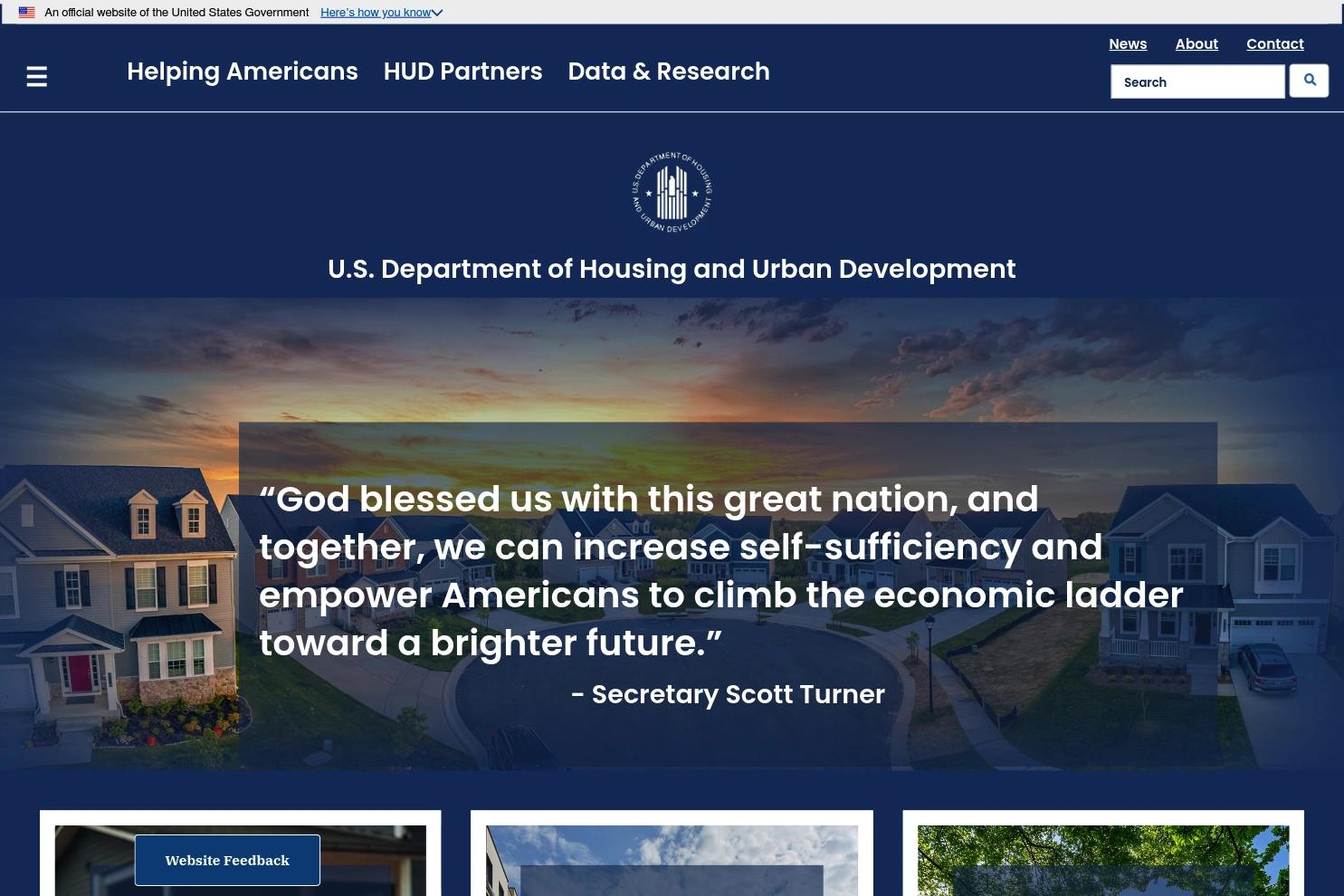Open the Data & Research menu
The width and height of the screenshot is (1344, 896).
(668, 71)
